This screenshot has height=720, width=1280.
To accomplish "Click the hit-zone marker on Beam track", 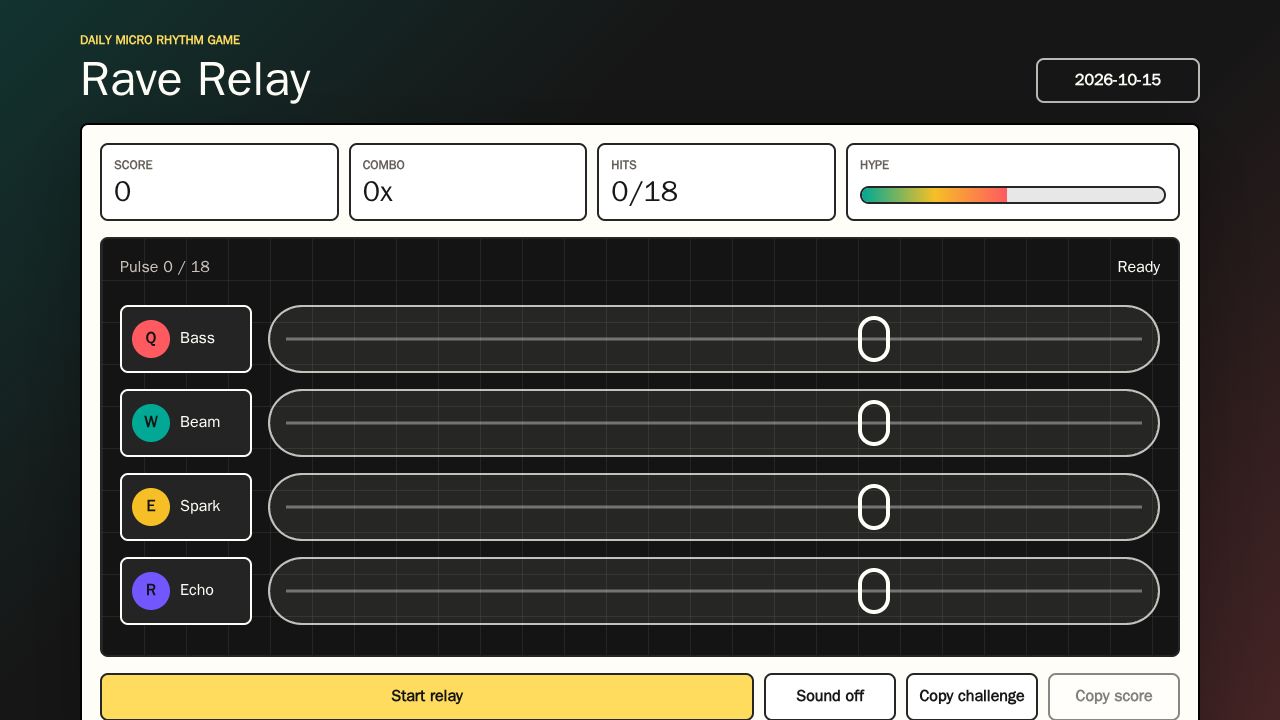I will pos(874,423).
